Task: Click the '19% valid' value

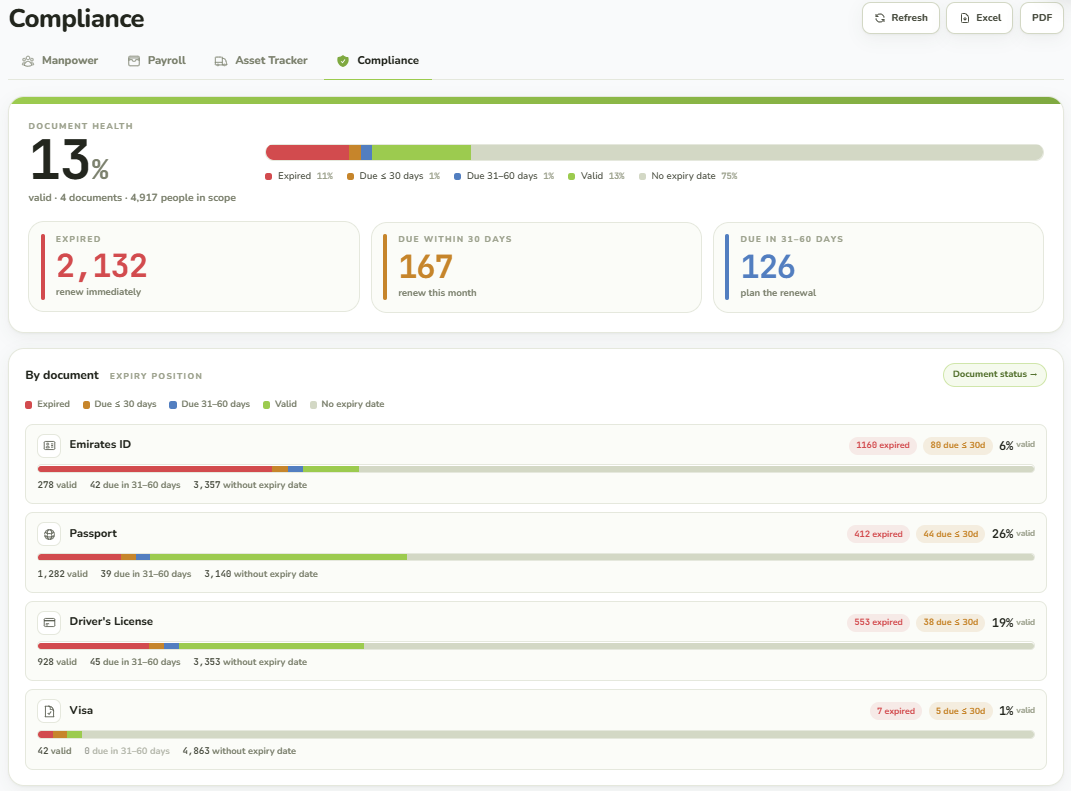Action: click(1013, 622)
